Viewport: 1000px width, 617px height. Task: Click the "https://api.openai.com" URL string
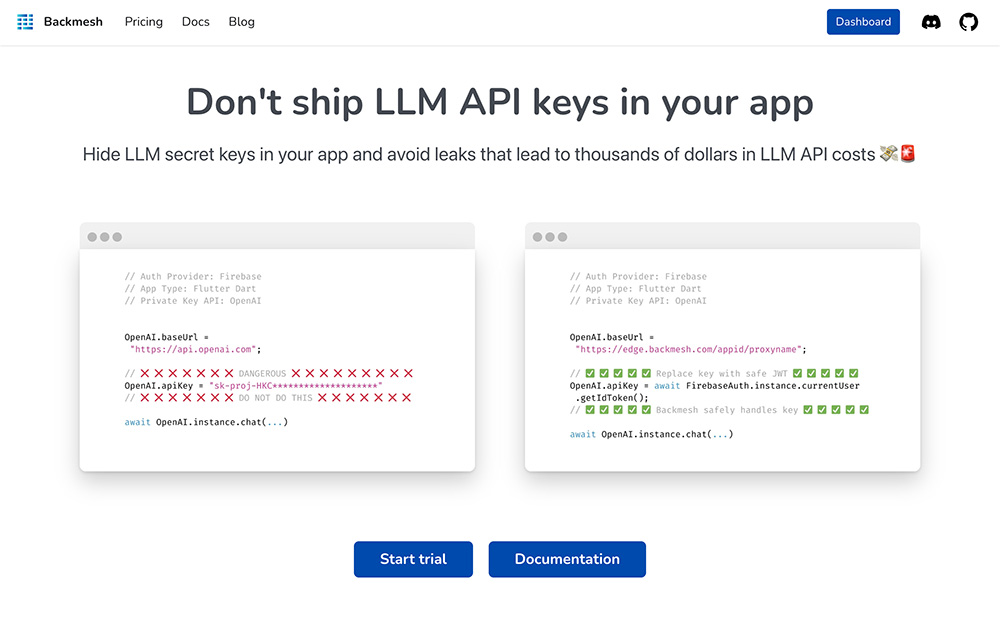(x=193, y=349)
